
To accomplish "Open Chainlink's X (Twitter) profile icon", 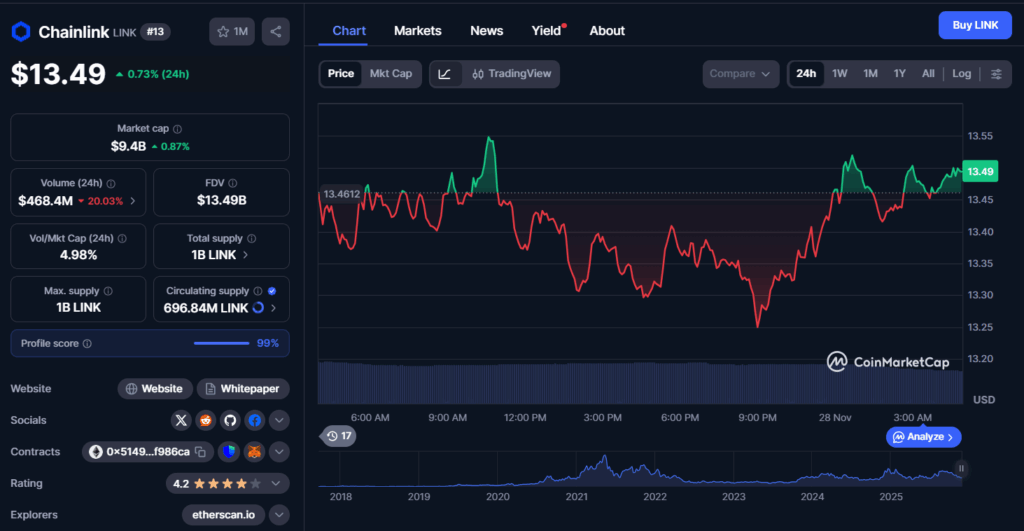I will click(x=180, y=420).
